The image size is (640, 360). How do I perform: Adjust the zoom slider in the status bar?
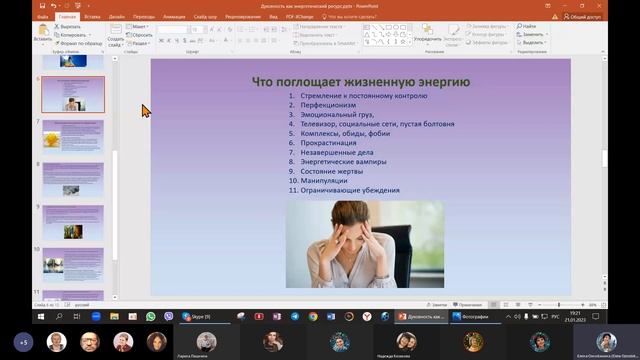coord(559,305)
